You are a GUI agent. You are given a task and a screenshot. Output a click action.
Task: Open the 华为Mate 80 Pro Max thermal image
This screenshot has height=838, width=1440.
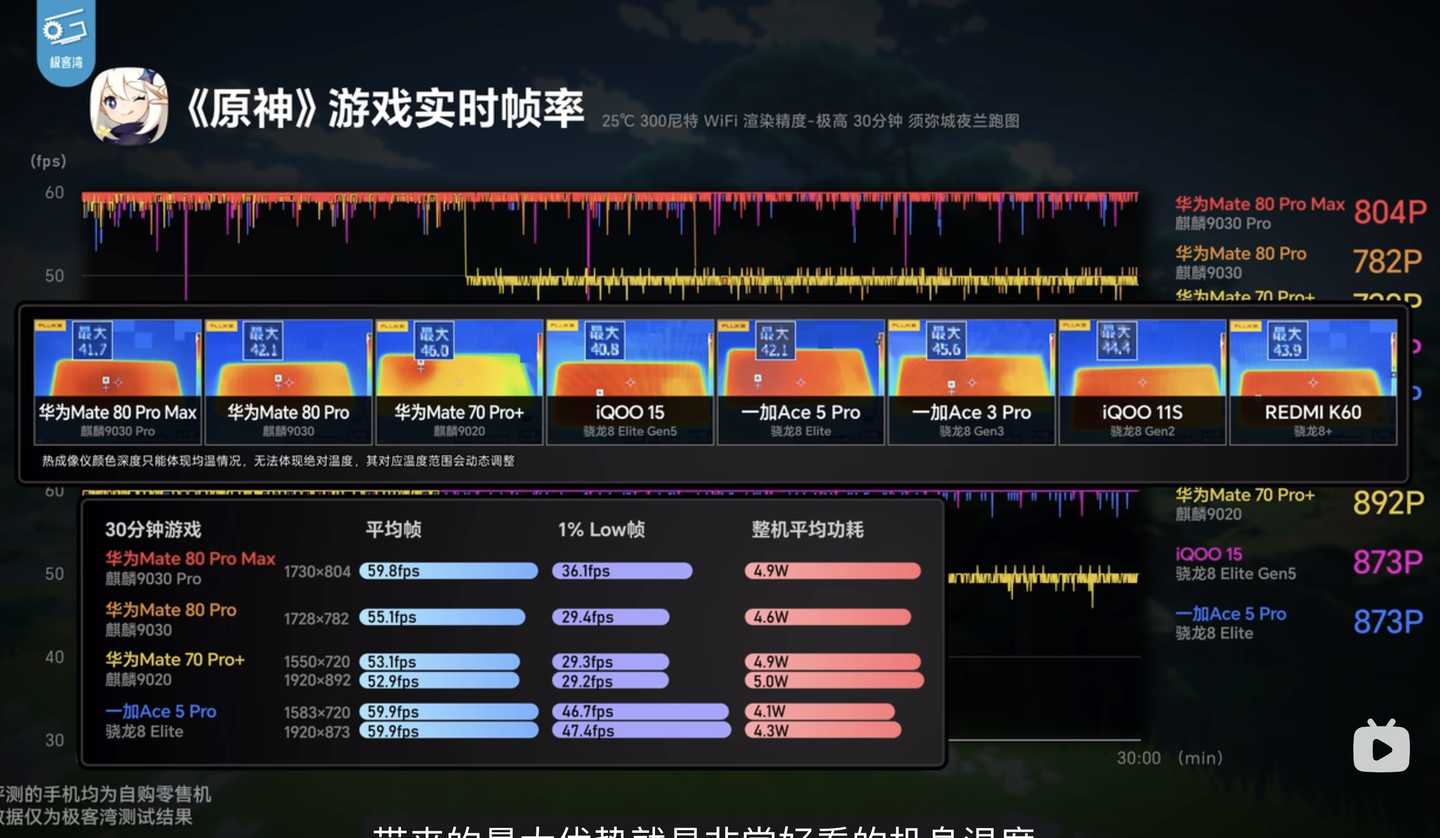(x=117, y=382)
